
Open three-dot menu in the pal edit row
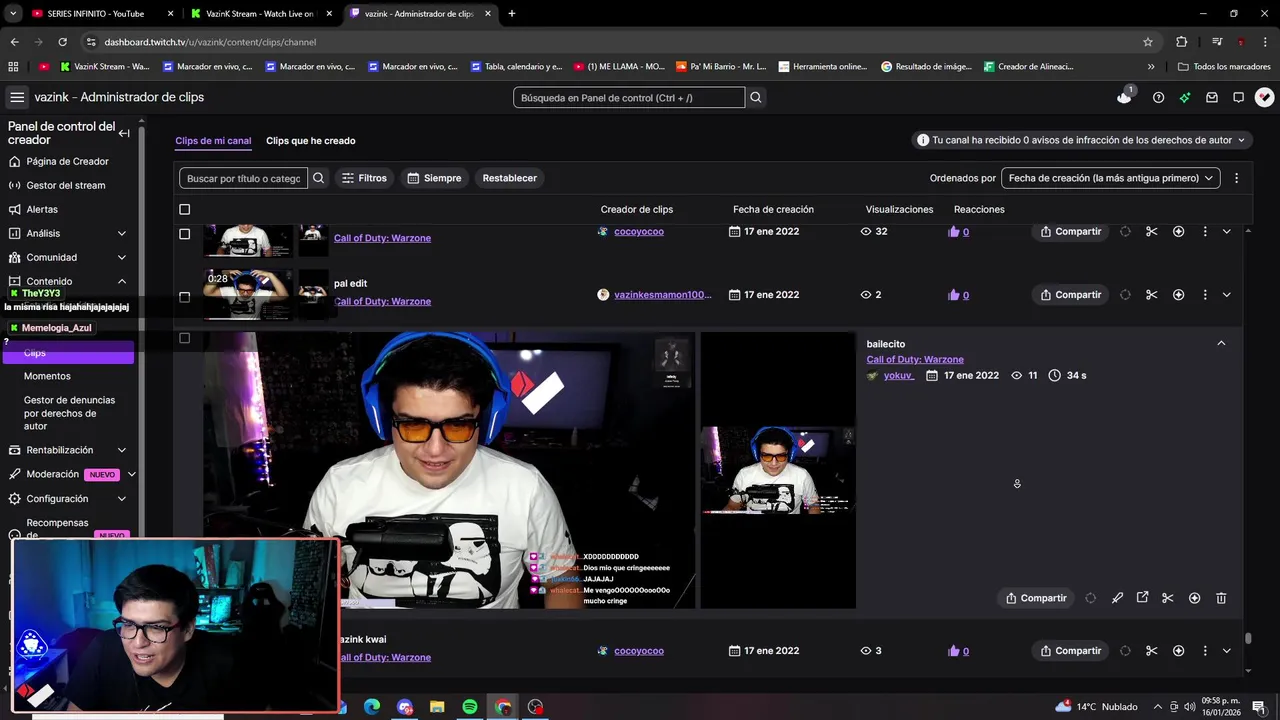click(1205, 295)
